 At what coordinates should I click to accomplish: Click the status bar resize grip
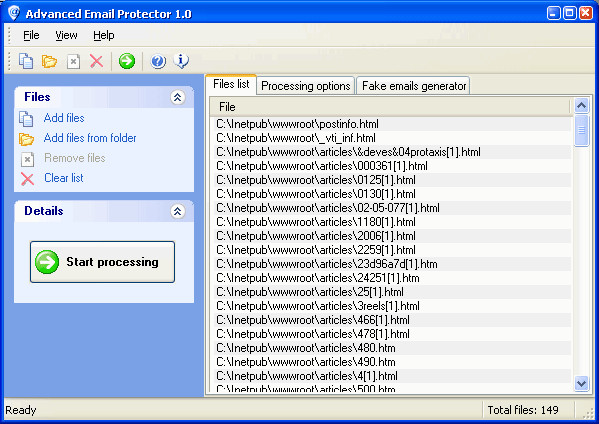(x=589, y=414)
